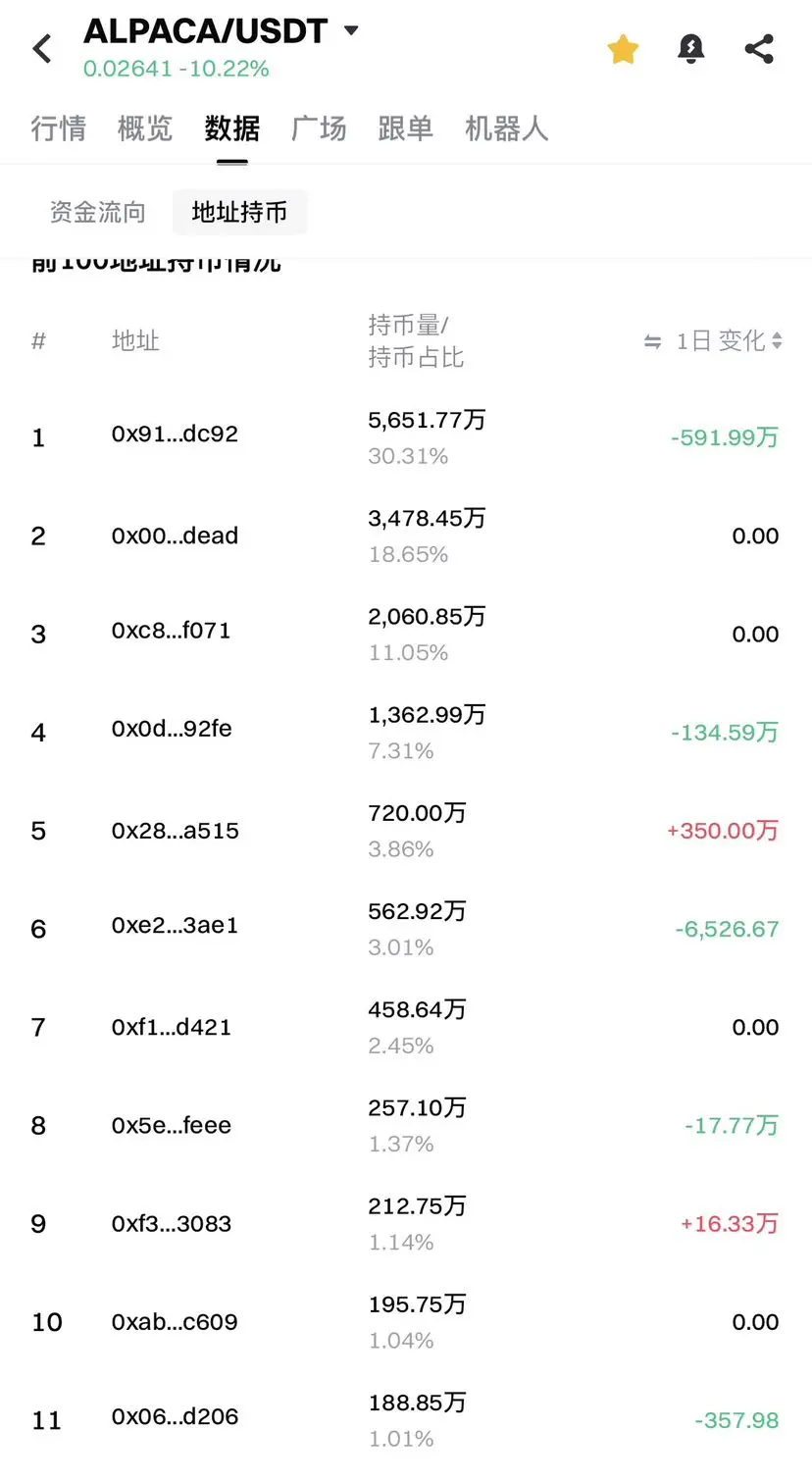
Task: Select the 资金流向 sub-tab
Action: (98, 212)
